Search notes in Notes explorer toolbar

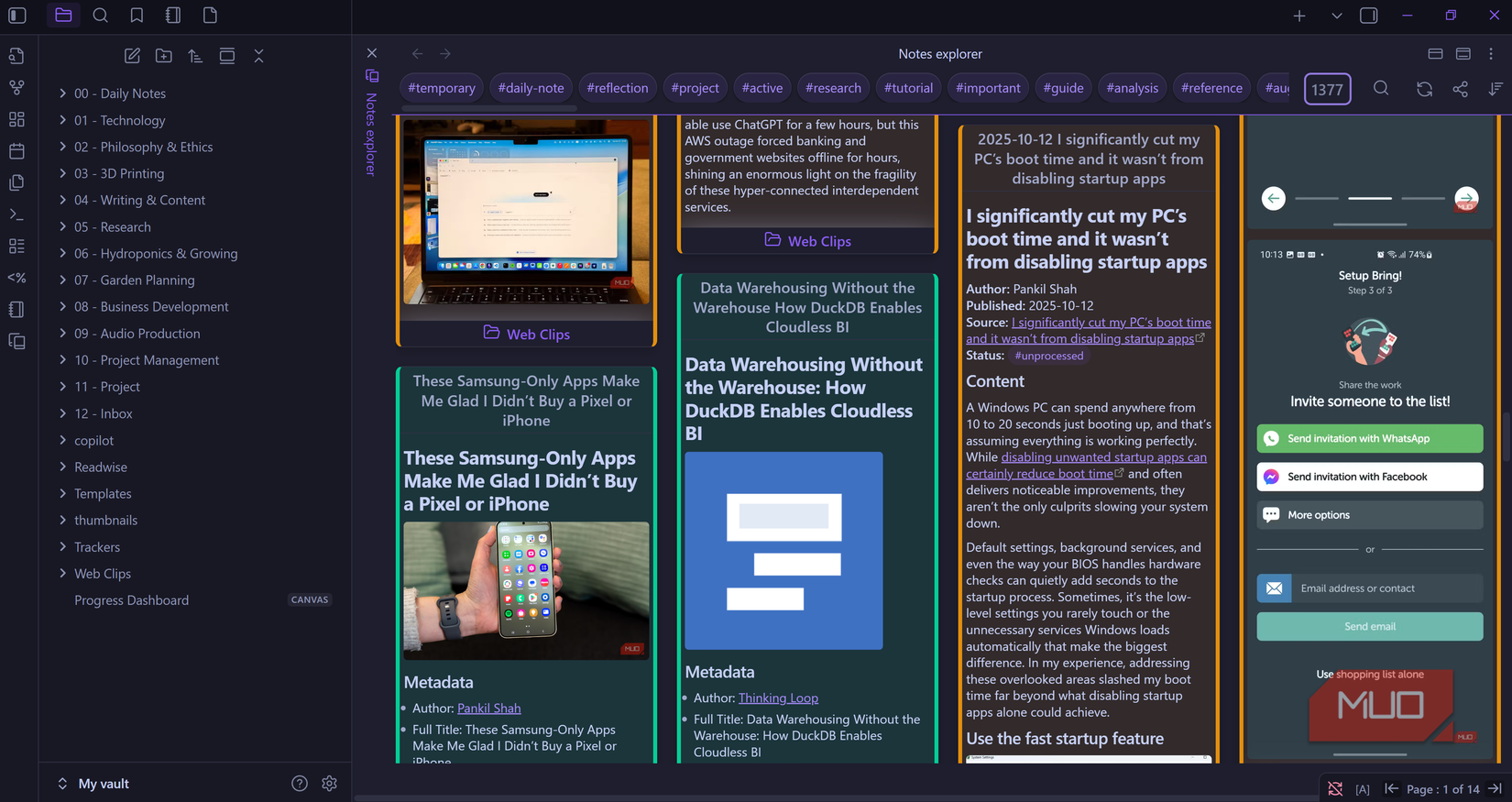pos(1381,88)
